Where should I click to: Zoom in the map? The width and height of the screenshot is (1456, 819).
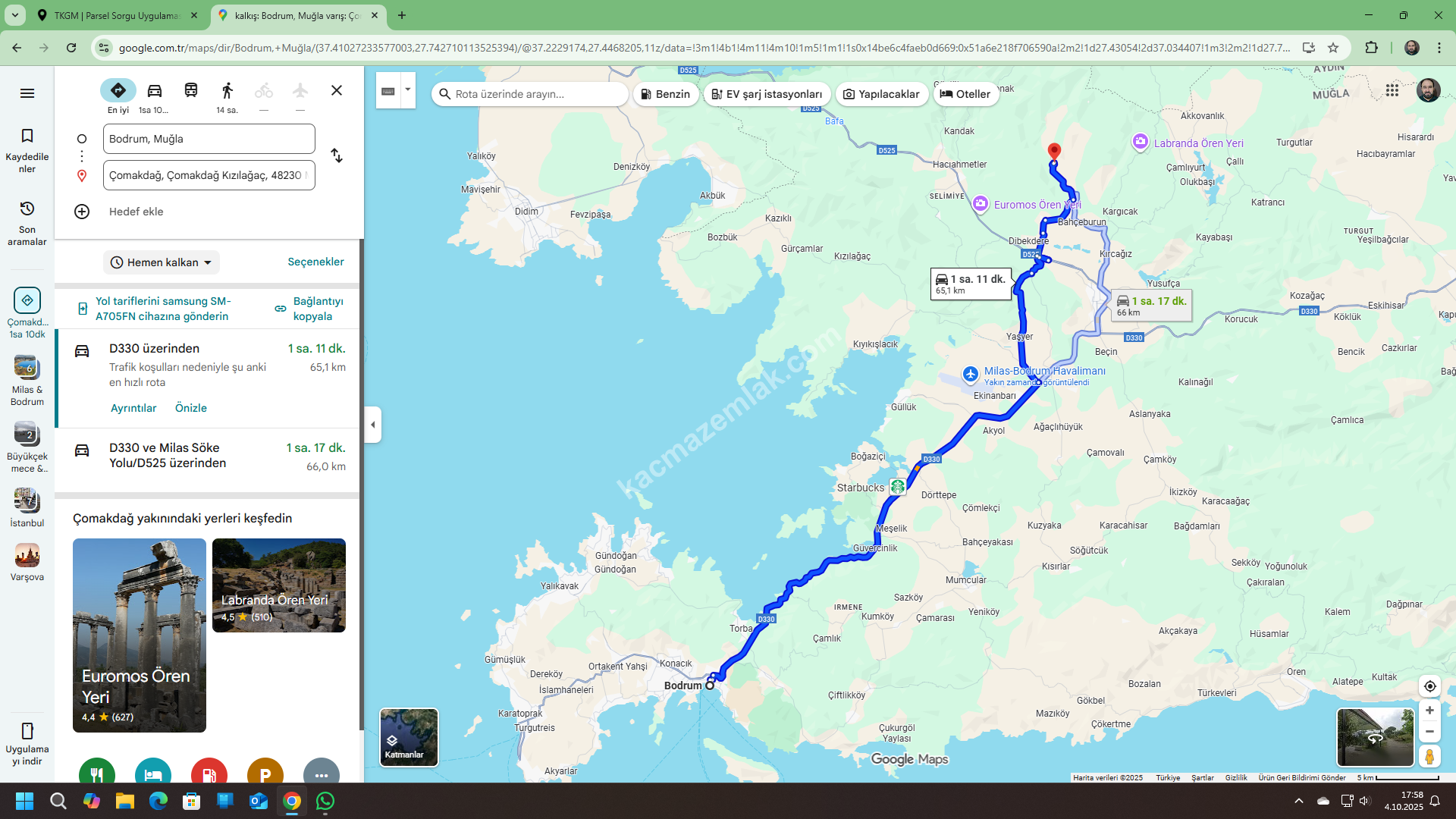1429,711
